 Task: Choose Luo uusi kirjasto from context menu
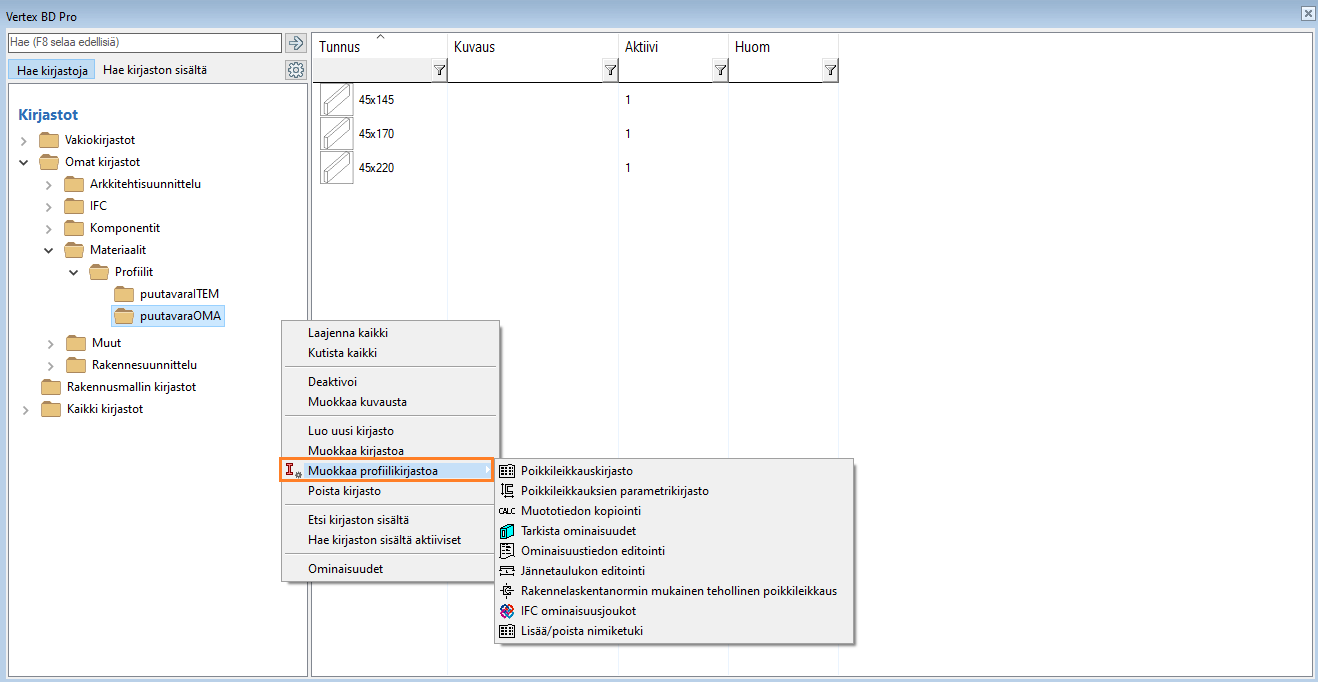click(350, 431)
